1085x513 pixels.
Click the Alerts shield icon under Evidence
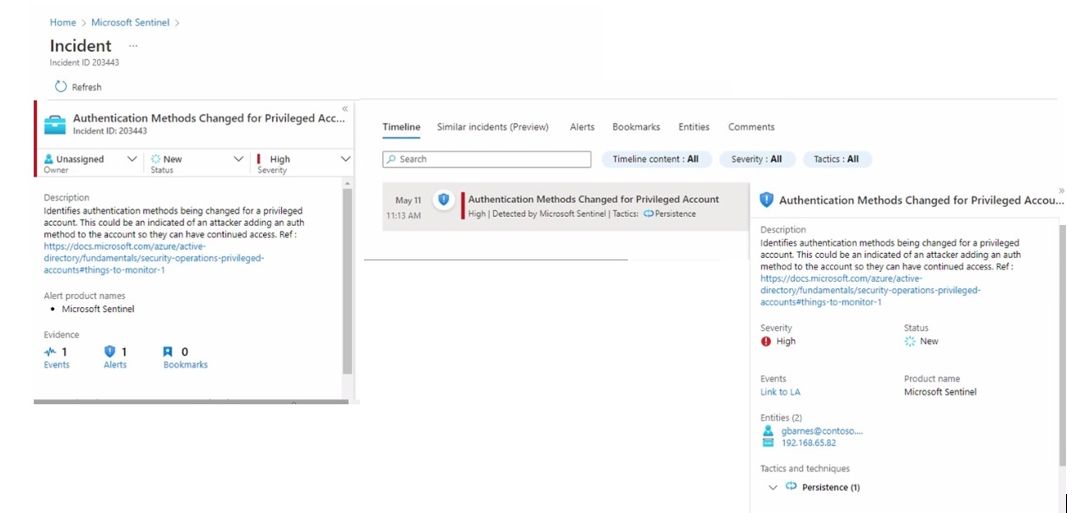click(109, 352)
